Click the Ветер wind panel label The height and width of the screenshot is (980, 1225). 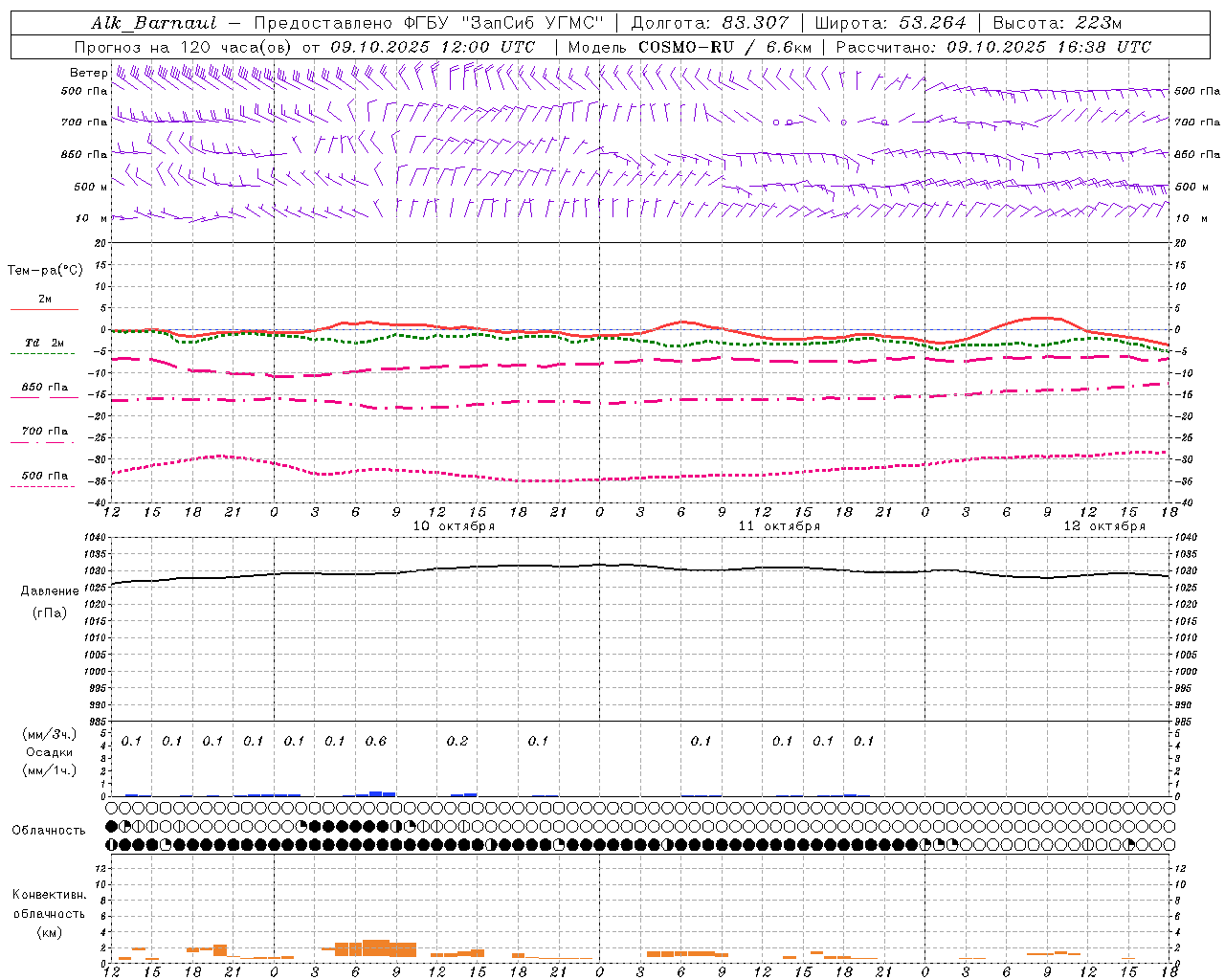88,73
